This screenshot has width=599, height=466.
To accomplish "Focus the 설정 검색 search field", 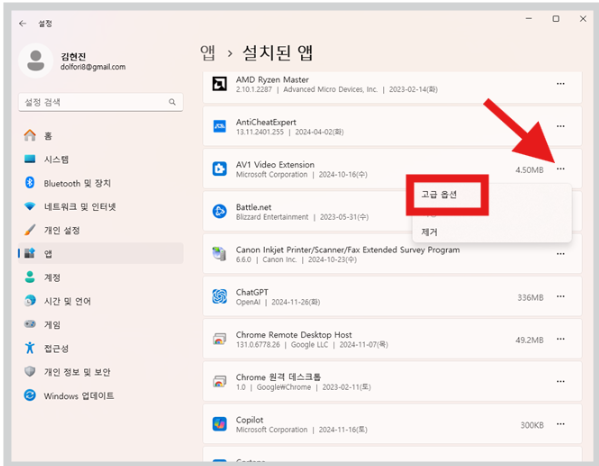I will 100,102.
